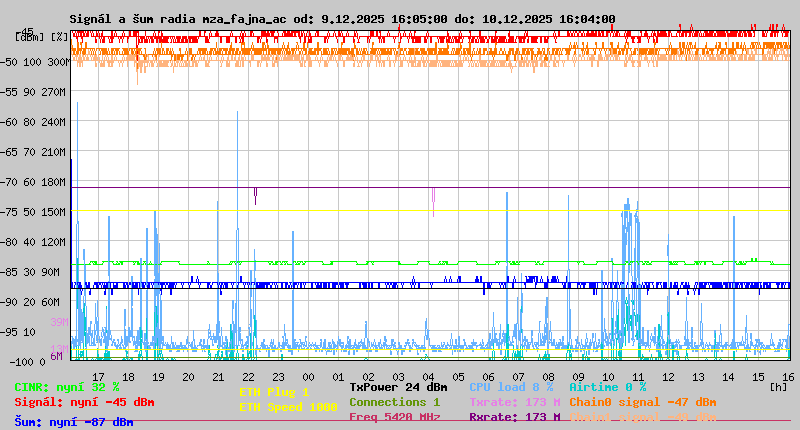Click the "-65 70 210M" y-axis label

33,152
